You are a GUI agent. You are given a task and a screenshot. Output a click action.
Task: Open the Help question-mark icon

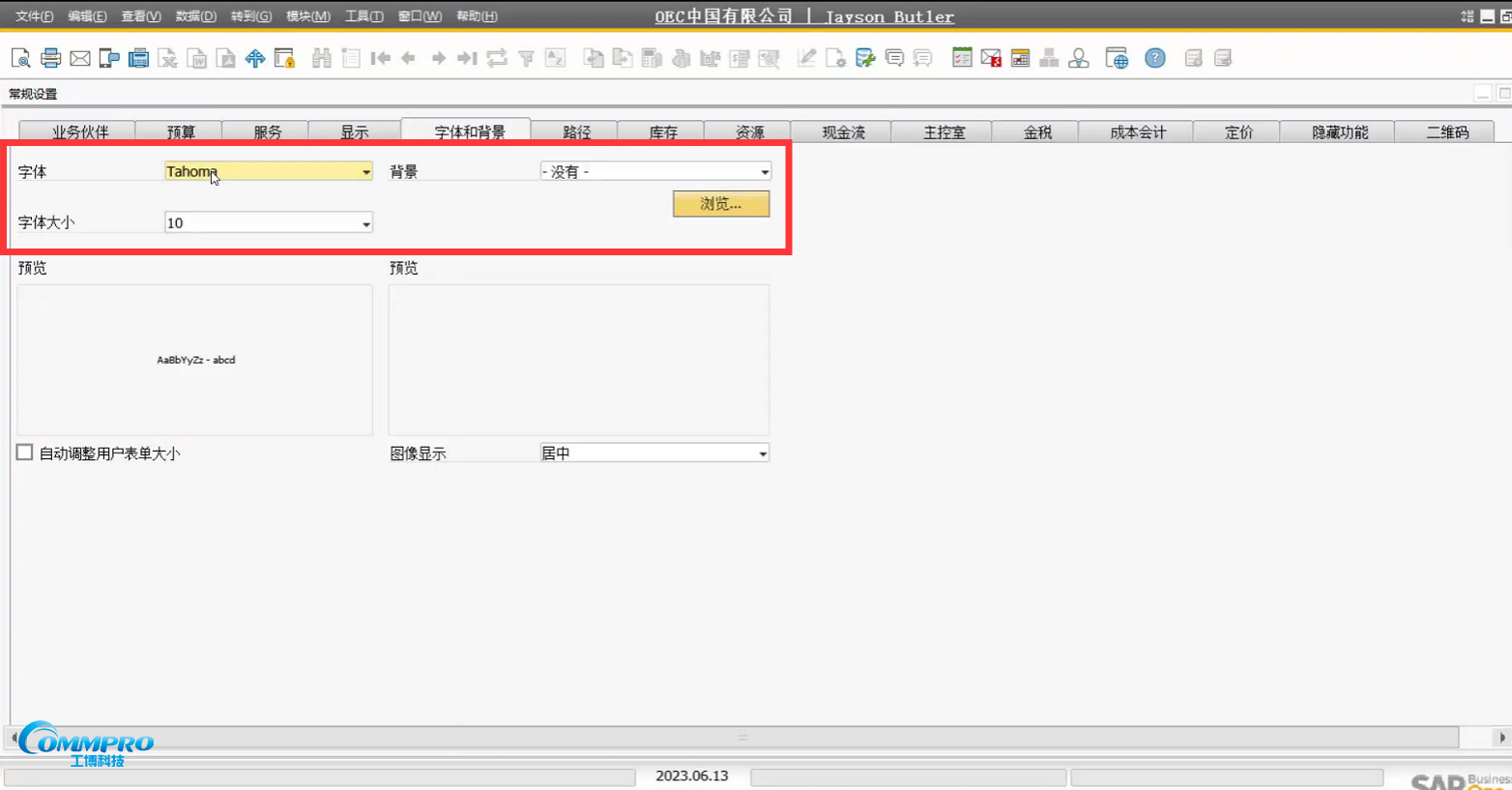(1155, 58)
